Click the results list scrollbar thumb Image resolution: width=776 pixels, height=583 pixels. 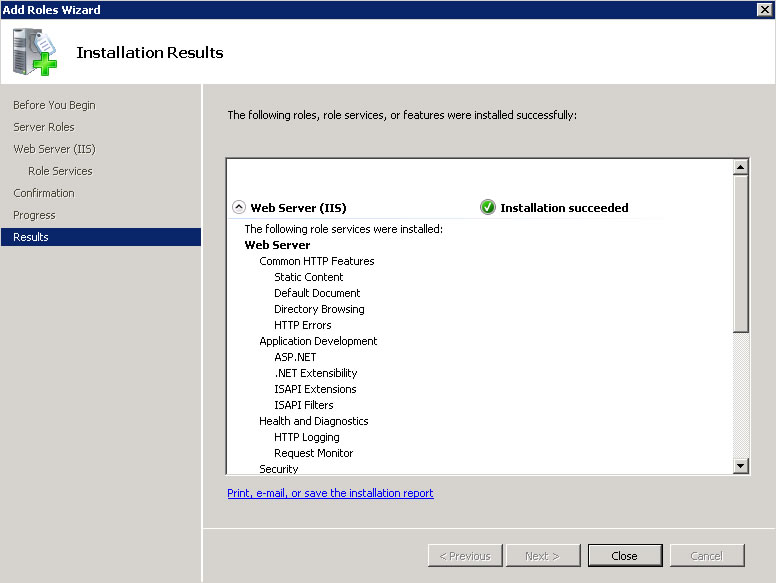[x=740, y=253]
